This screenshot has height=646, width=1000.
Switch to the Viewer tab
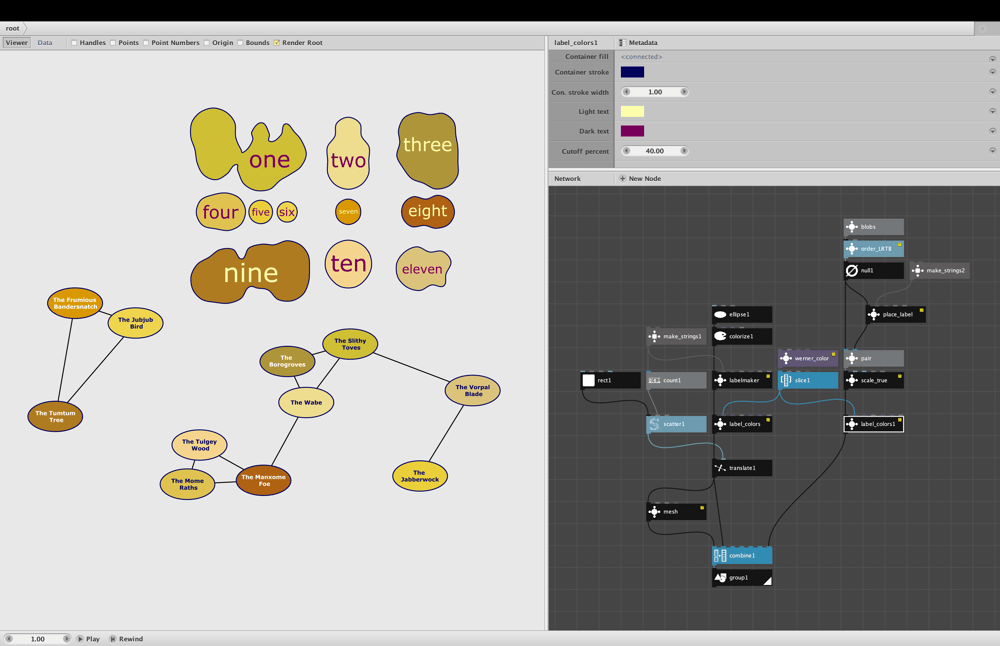[17, 43]
